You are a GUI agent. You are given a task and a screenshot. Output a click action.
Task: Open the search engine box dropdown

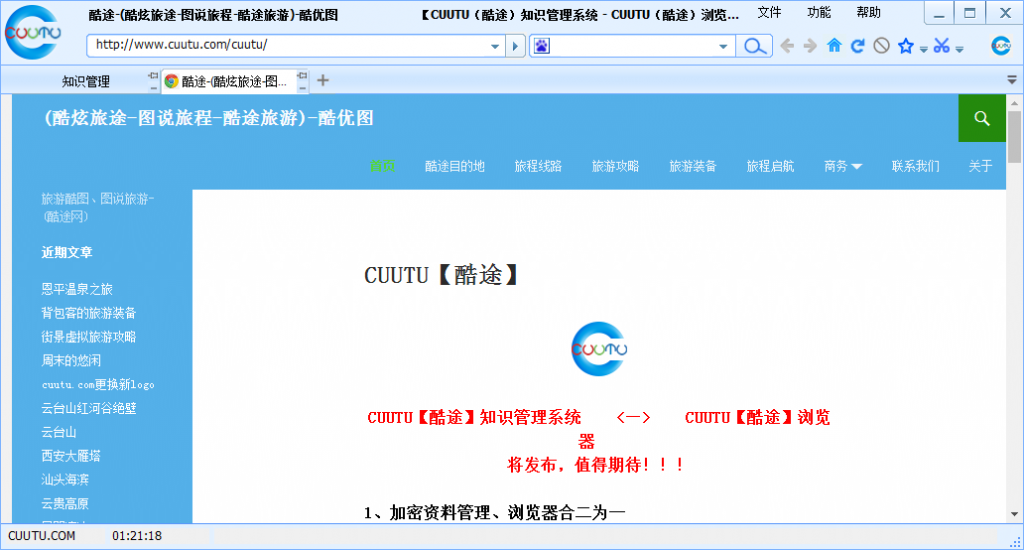[722, 46]
